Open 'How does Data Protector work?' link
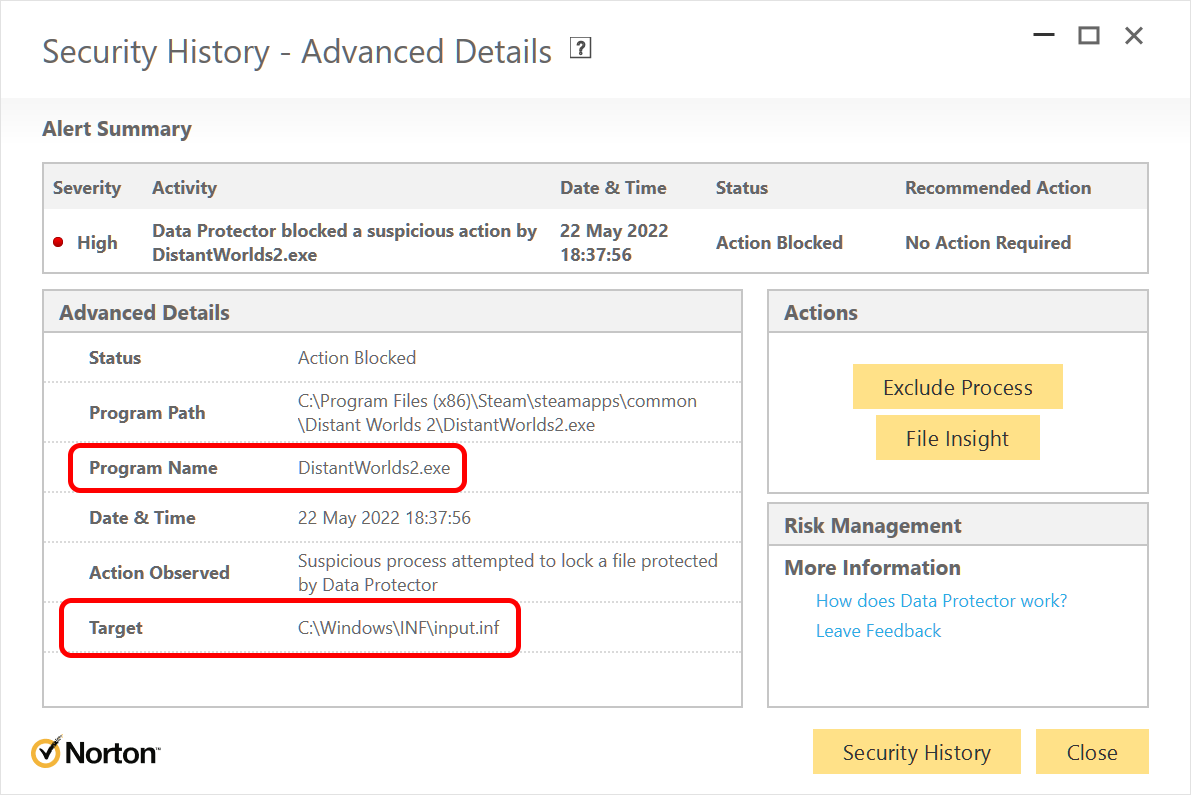The image size is (1191, 795). click(x=941, y=601)
